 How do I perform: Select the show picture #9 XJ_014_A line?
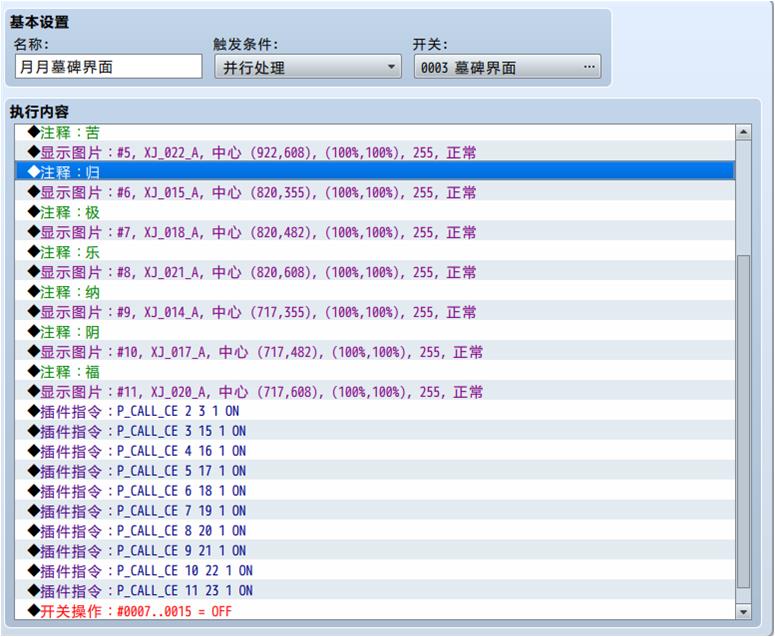(375, 312)
